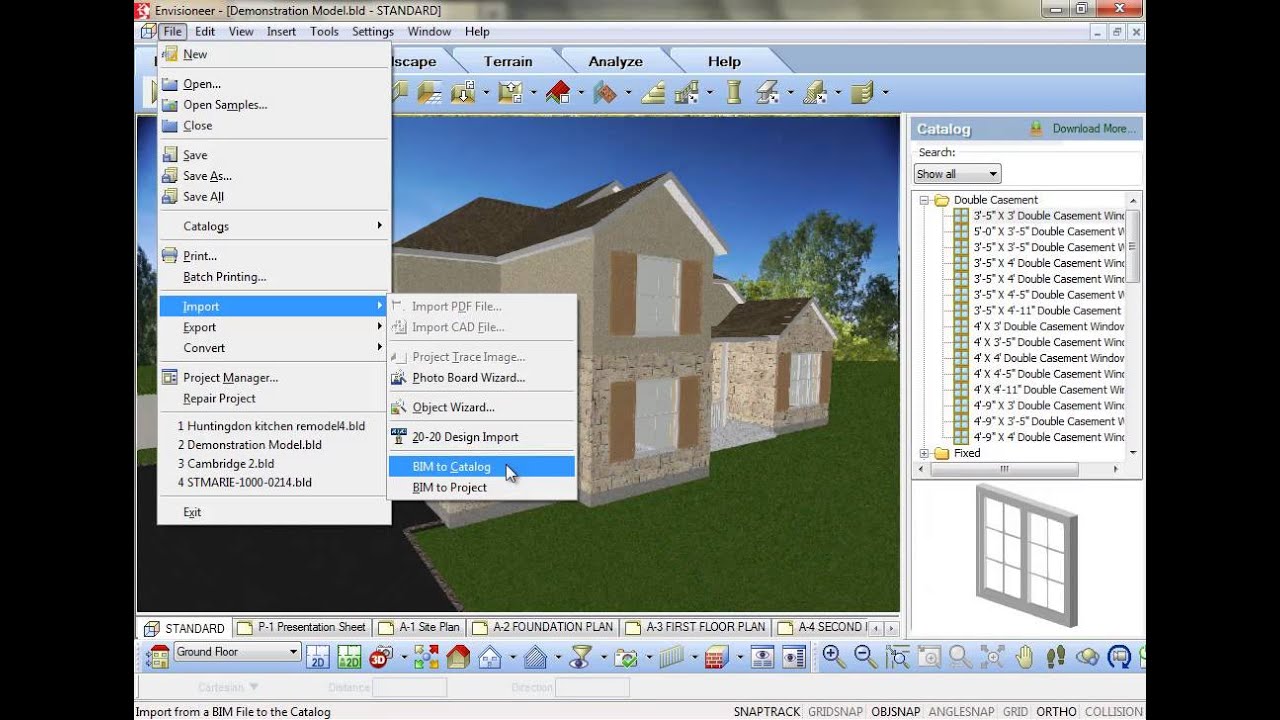Toggle GRID in status bar
The image size is (1280, 720).
(1015, 712)
